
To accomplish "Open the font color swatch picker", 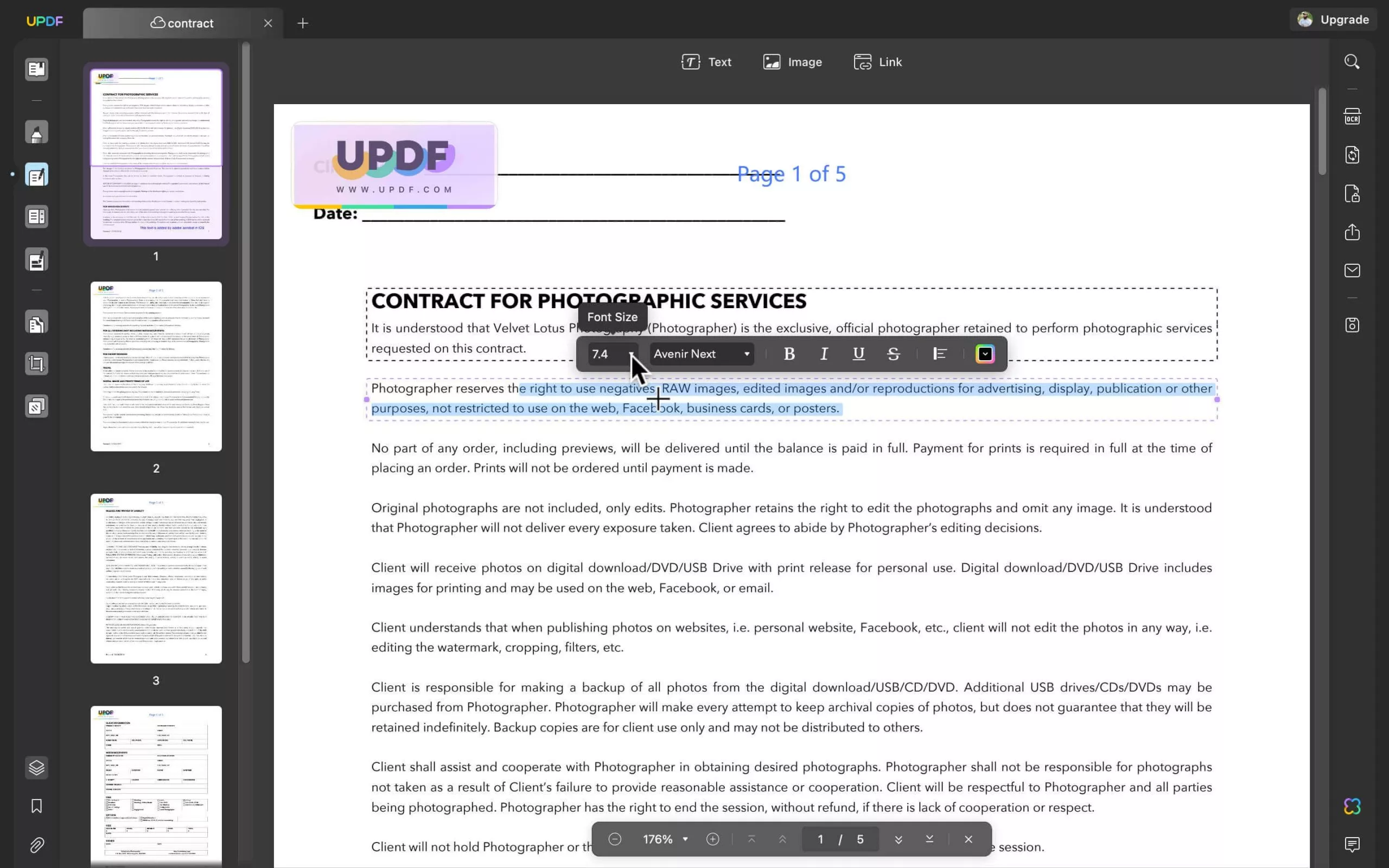I will [x=985, y=354].
